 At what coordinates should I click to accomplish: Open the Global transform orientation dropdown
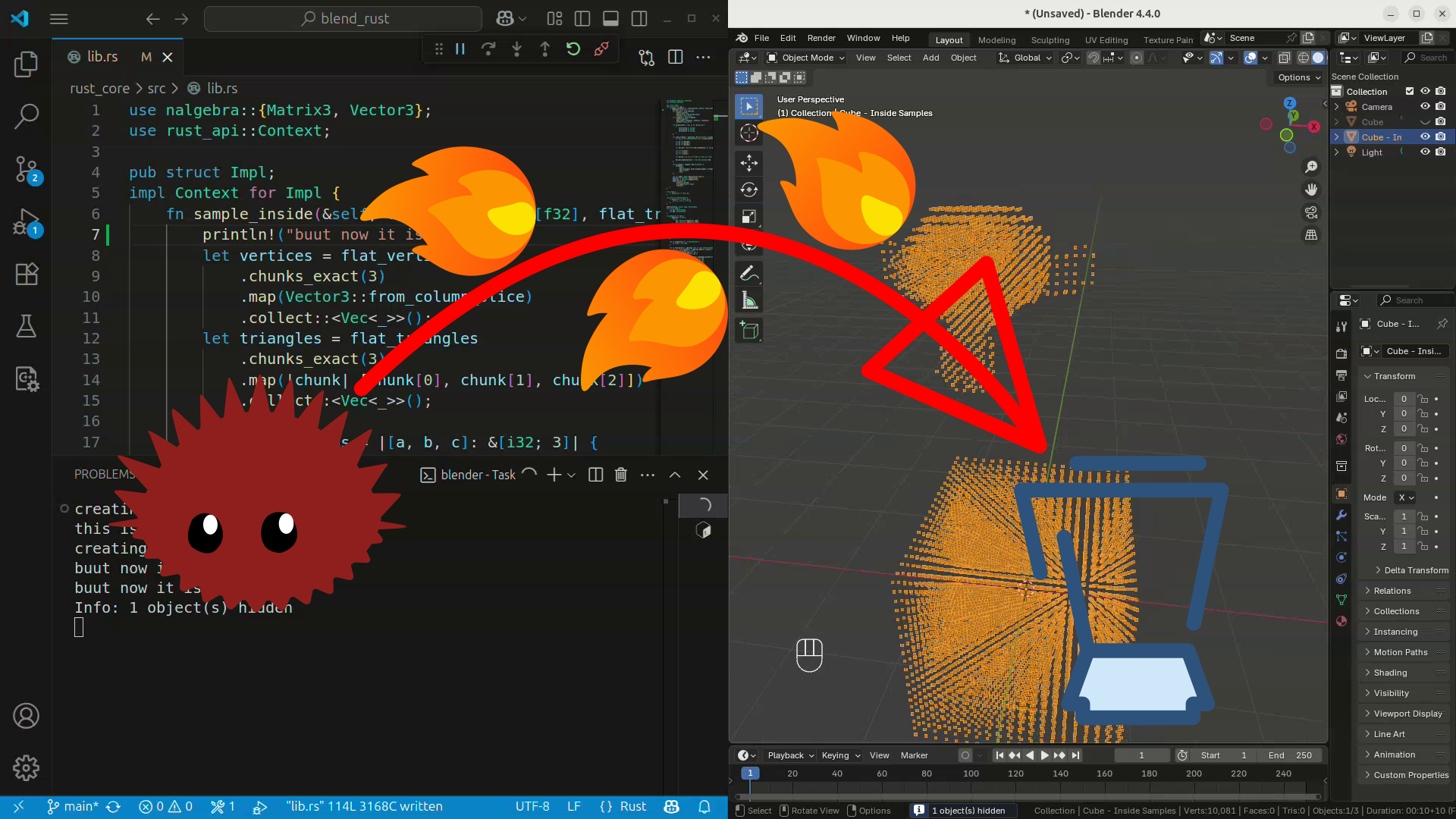(1025, 58)
